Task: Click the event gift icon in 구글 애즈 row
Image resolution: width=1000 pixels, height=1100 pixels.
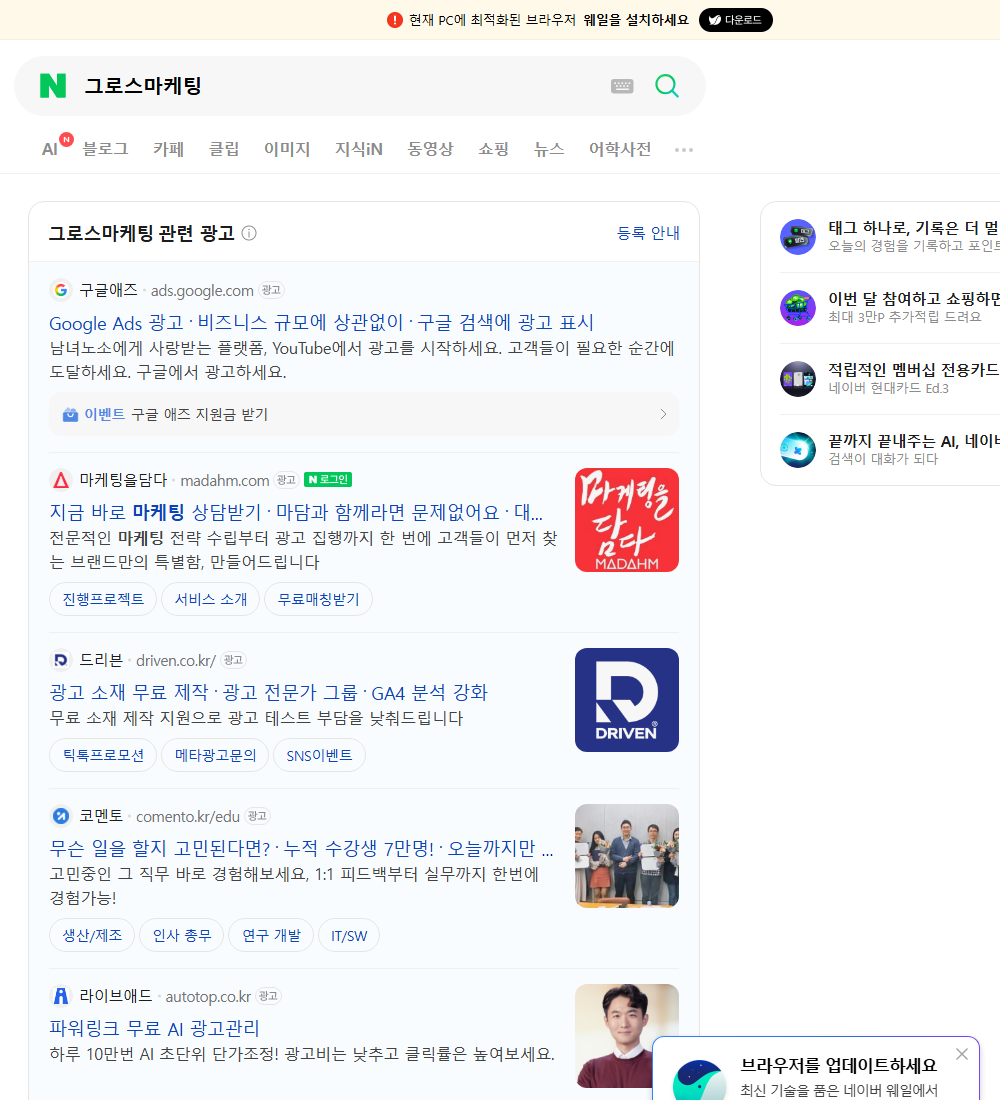Action: pos(70,415)
